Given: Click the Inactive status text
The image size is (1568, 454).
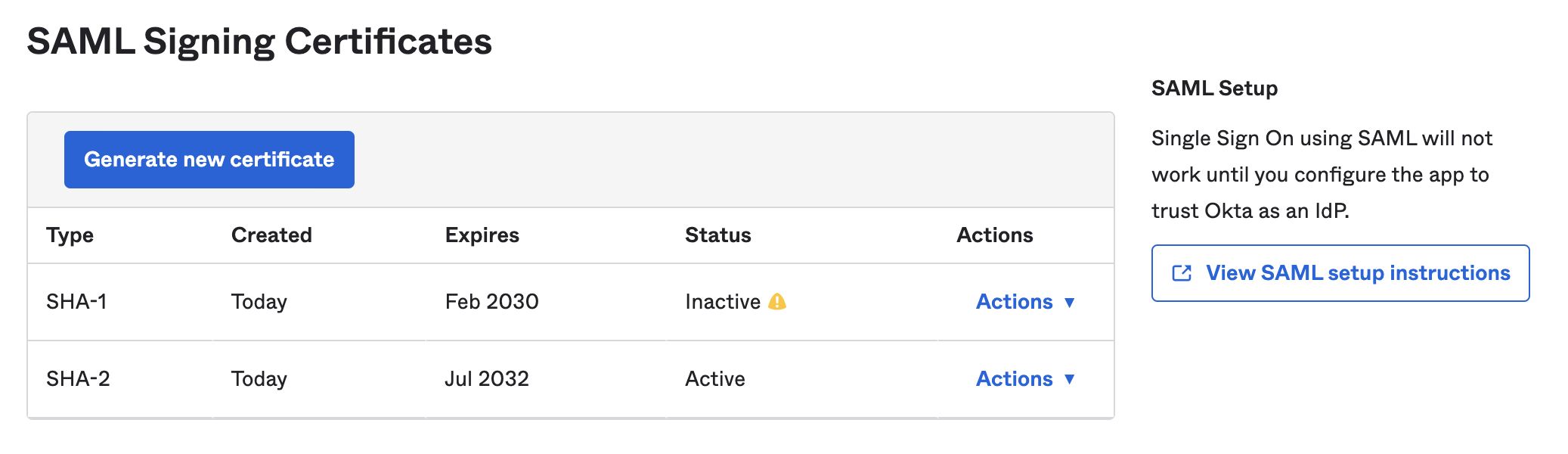Looking at the screenshot, I should [722, 302].
